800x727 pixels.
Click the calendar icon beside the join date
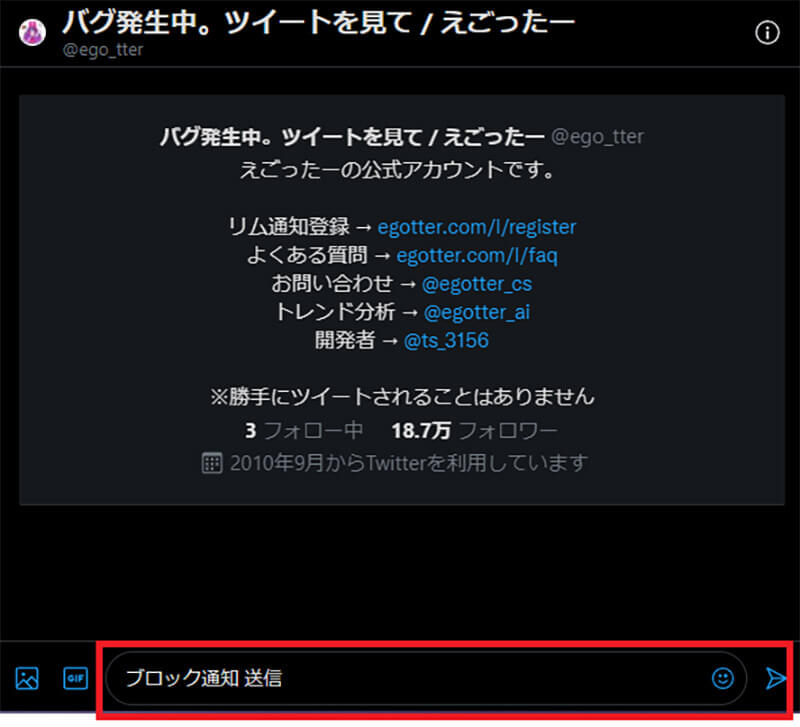[x=212, y=463]
